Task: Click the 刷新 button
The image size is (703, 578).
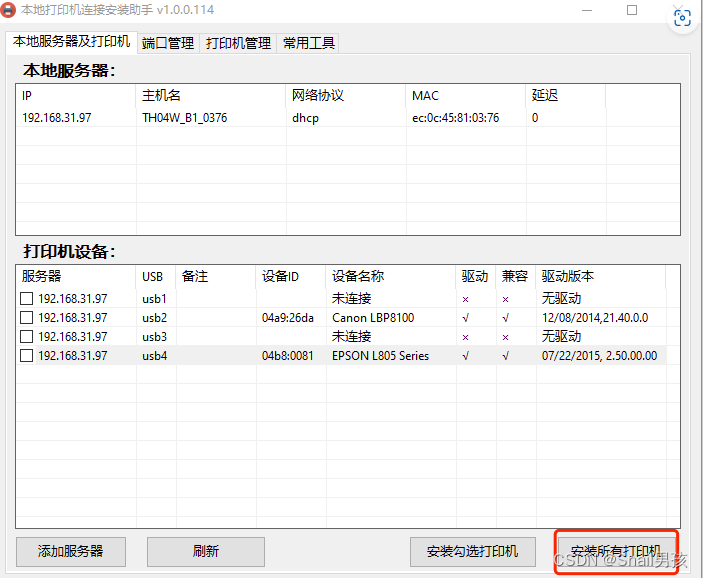Action: (206, 552)
